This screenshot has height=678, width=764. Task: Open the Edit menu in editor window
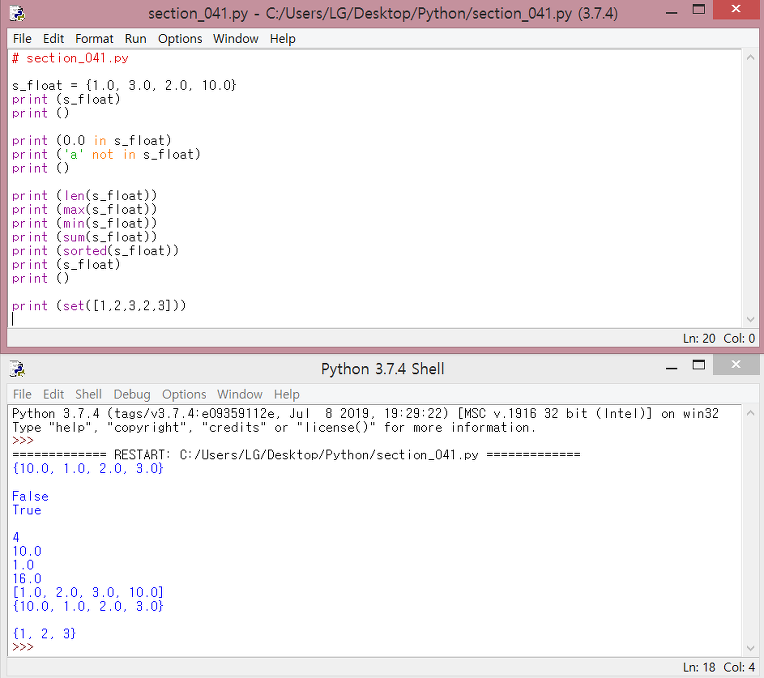pyautogui.click(x=53, y=39)
